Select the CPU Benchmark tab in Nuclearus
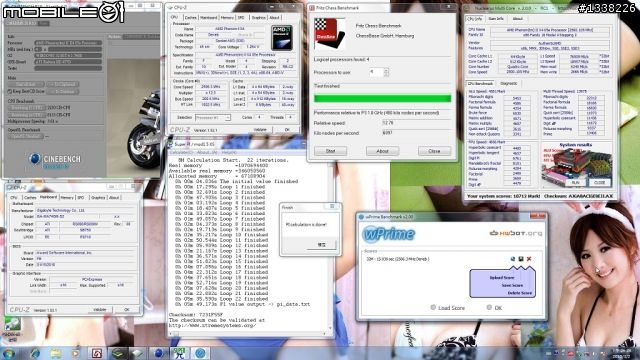 pos(481,83)
